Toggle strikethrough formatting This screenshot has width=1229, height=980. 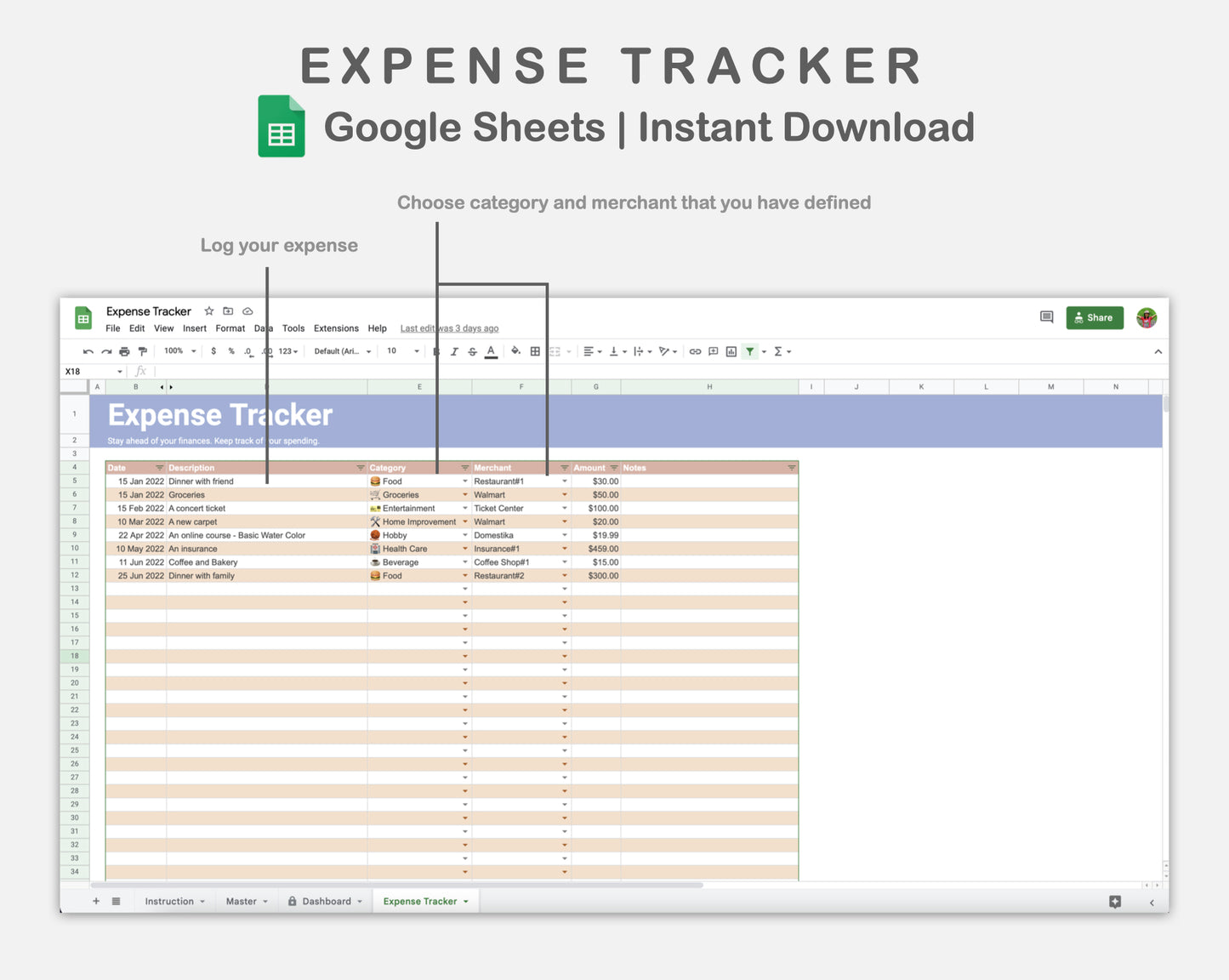coord(472,351)
